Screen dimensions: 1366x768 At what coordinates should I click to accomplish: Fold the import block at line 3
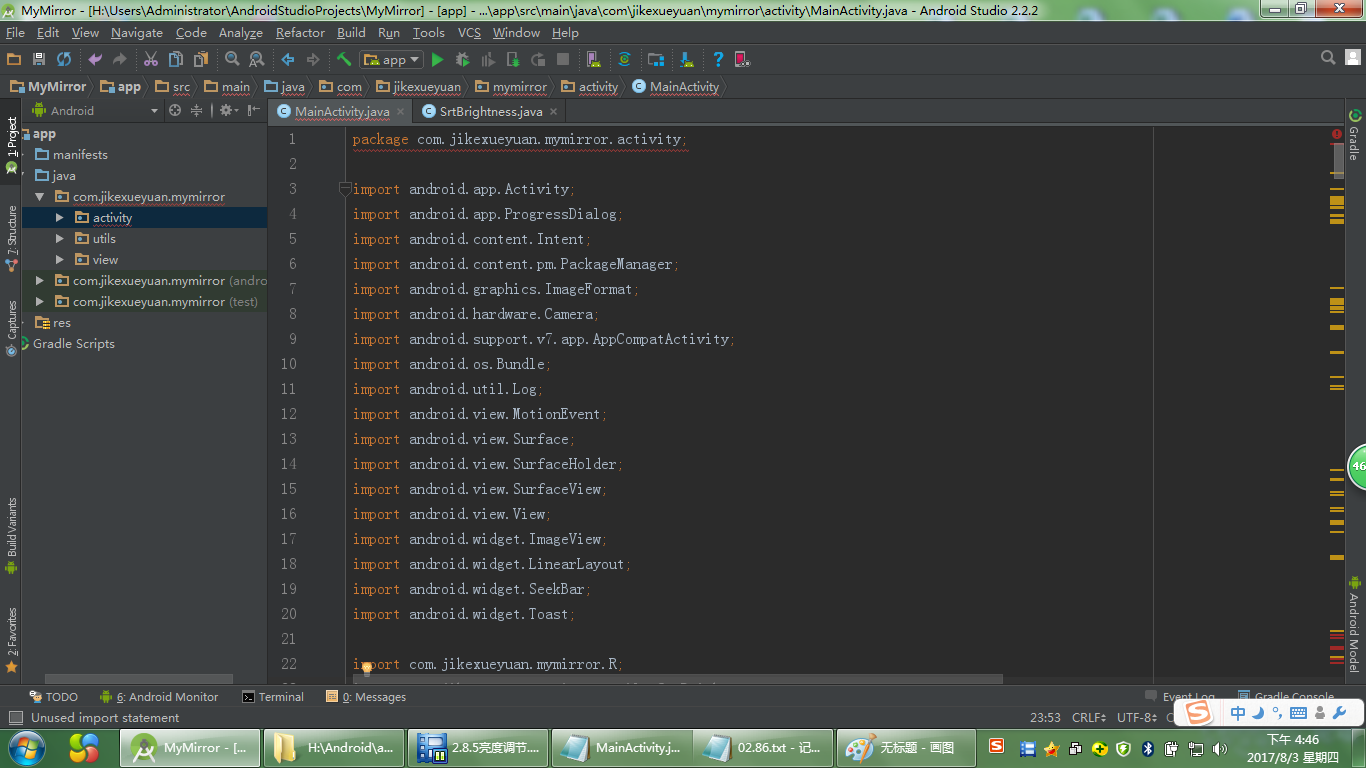(344, 188)
